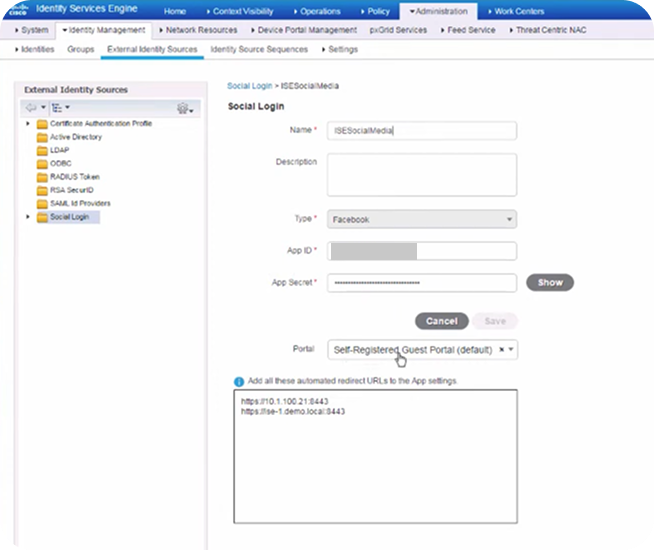Image resolution: width=654 pixels, height=550 pixels.
Task: Open Device Portal Management submenu
Action: click(304, 30)
